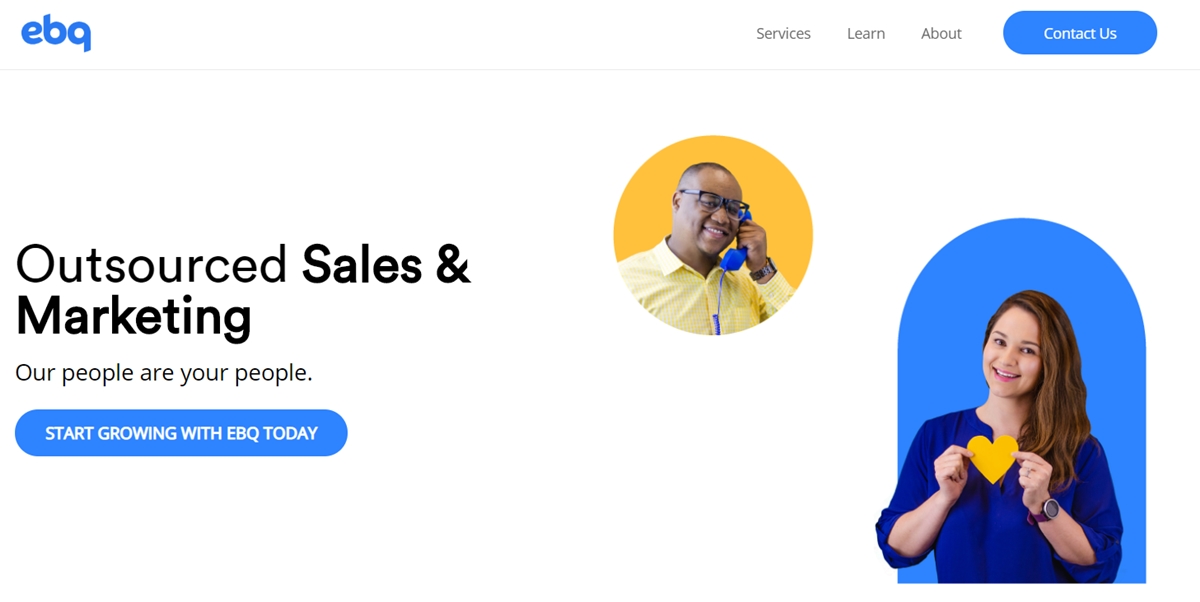
Task: Click the Outsourced Sales & Marketing heading
Action: tap(243, 290)
